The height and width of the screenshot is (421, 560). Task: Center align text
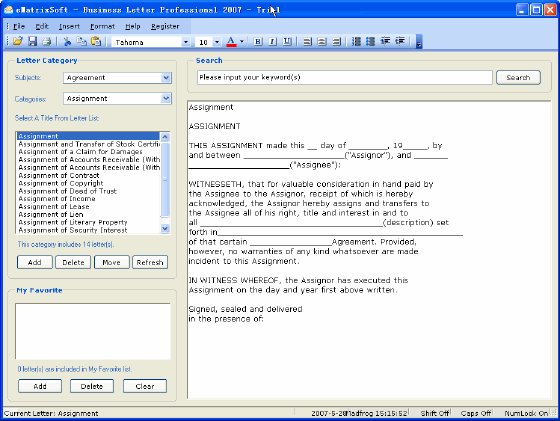click(x=322, y=42)
